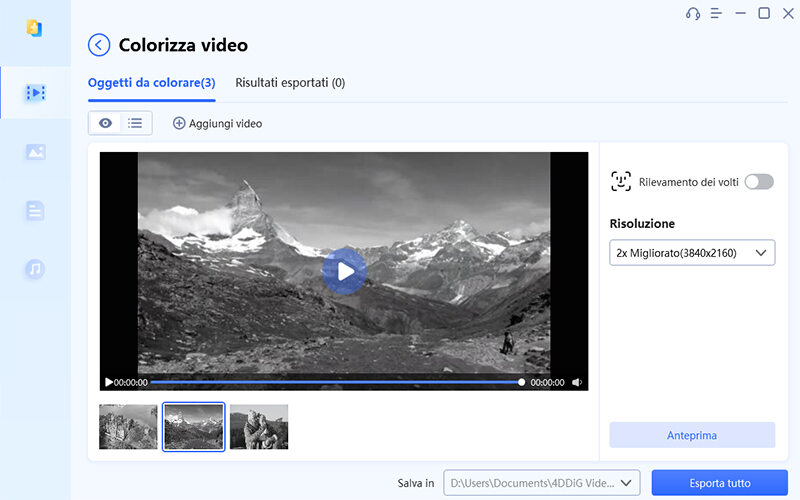
Task: Maximize the application window
Action: 764,13
